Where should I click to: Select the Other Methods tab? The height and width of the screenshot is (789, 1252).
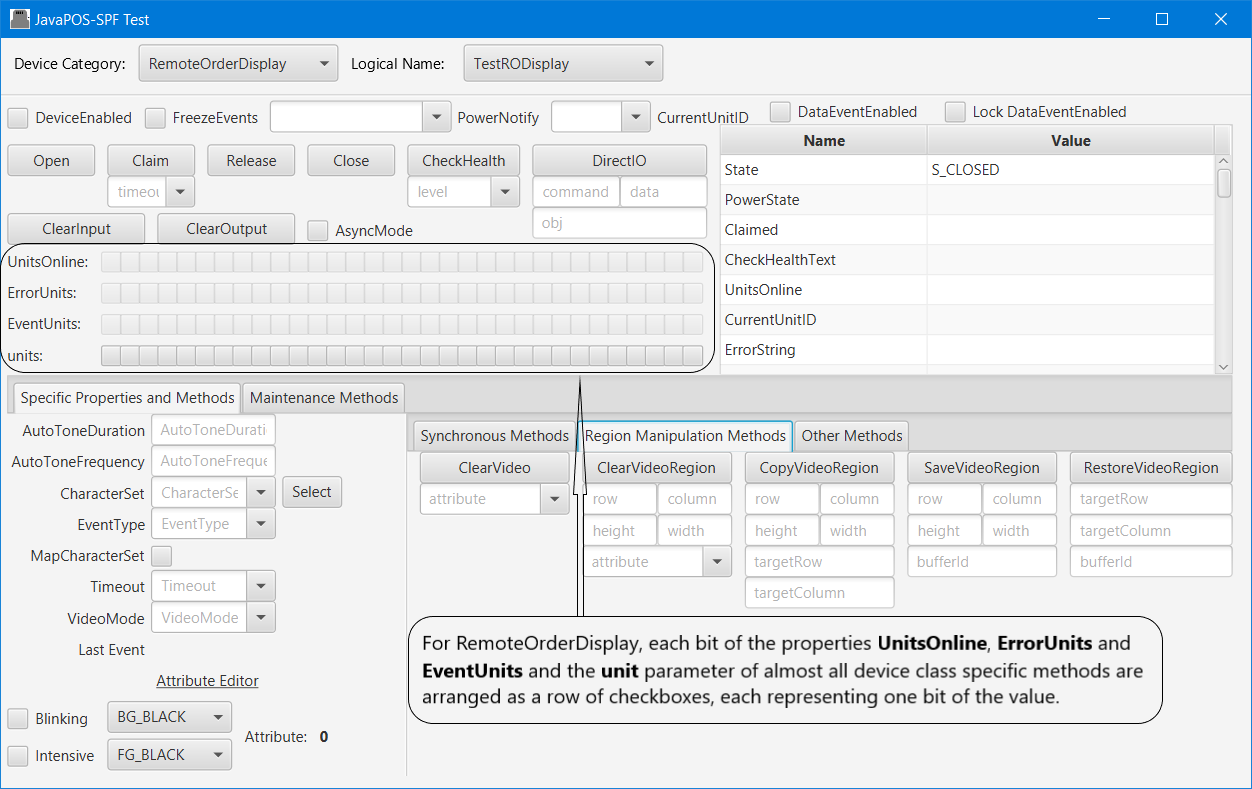point(851,436)
